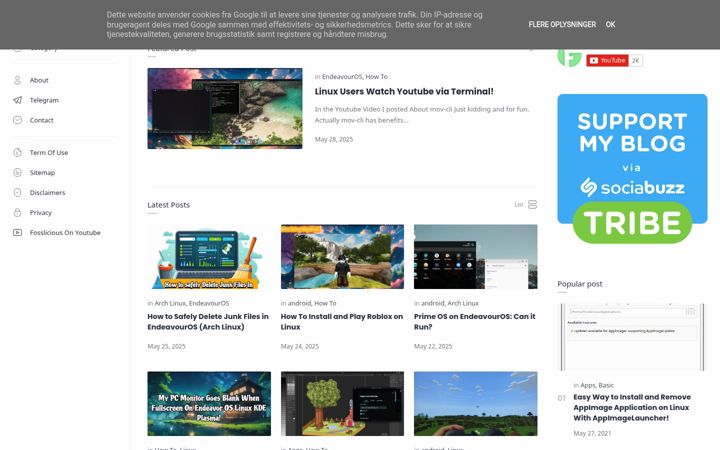
Task: Click the About person icon in sidebar
Action: tap(17, 80)
